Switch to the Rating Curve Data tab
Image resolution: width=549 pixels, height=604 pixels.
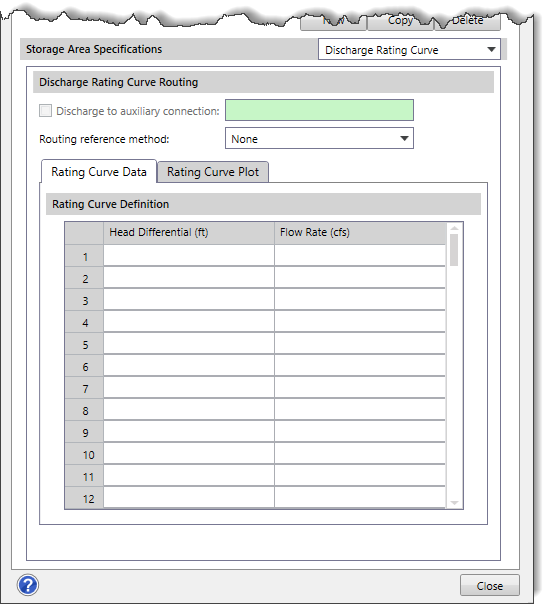[99, 171]
